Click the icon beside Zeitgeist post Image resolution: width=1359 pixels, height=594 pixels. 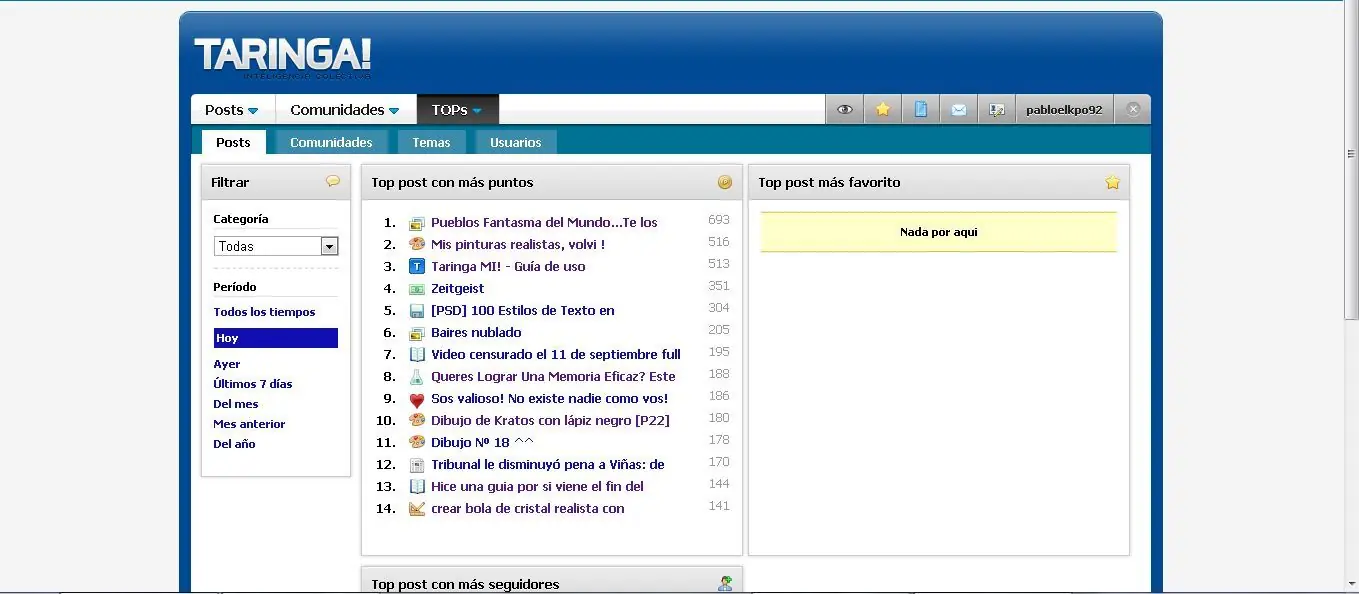tap(417, 288)
